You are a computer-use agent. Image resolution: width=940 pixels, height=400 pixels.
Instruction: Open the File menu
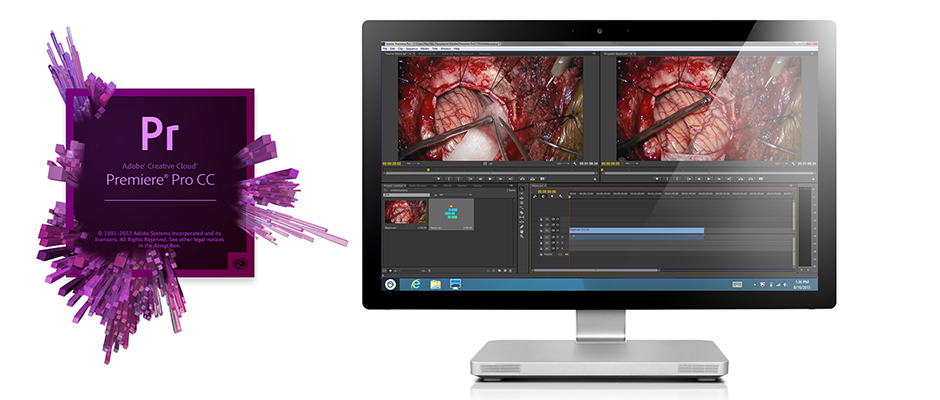(385, 49)
